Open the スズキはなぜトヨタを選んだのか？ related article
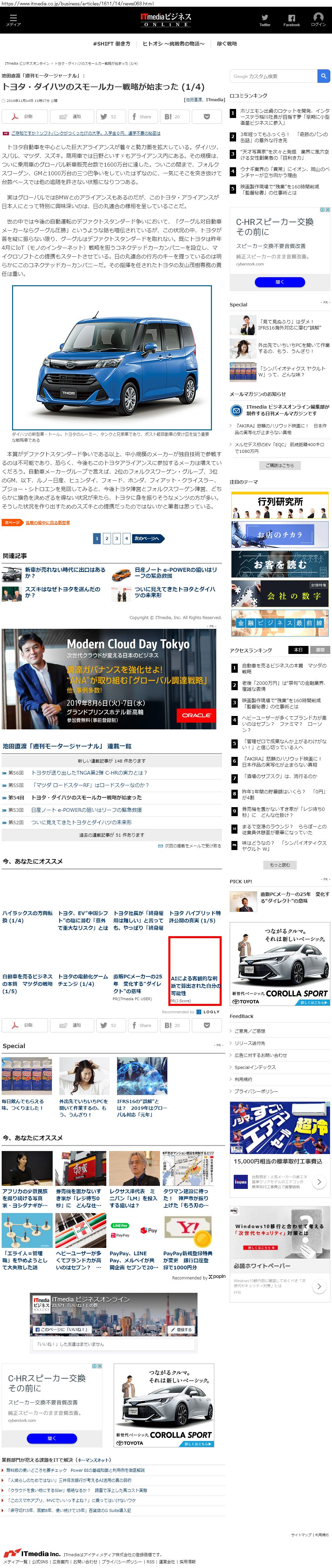332x1568 pixels. [62, 592]
